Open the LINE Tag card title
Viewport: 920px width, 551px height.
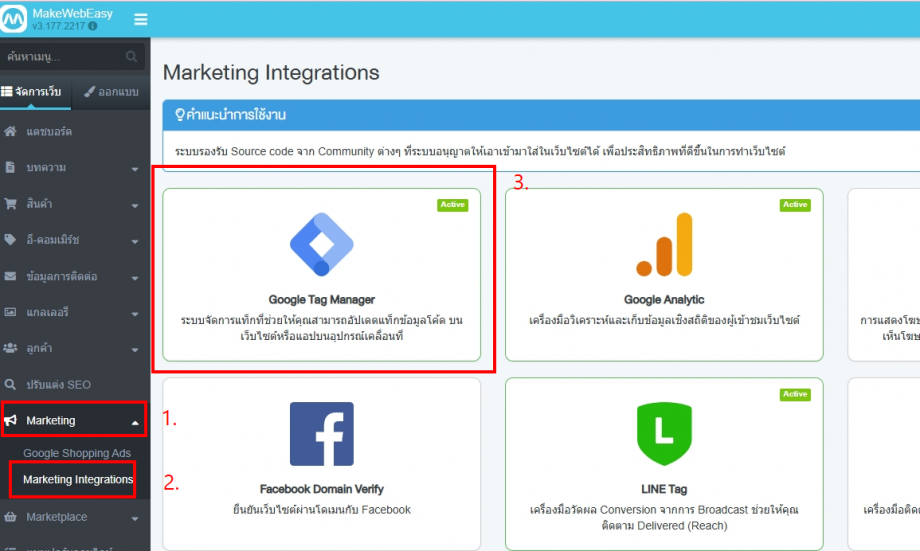(664, 489)
